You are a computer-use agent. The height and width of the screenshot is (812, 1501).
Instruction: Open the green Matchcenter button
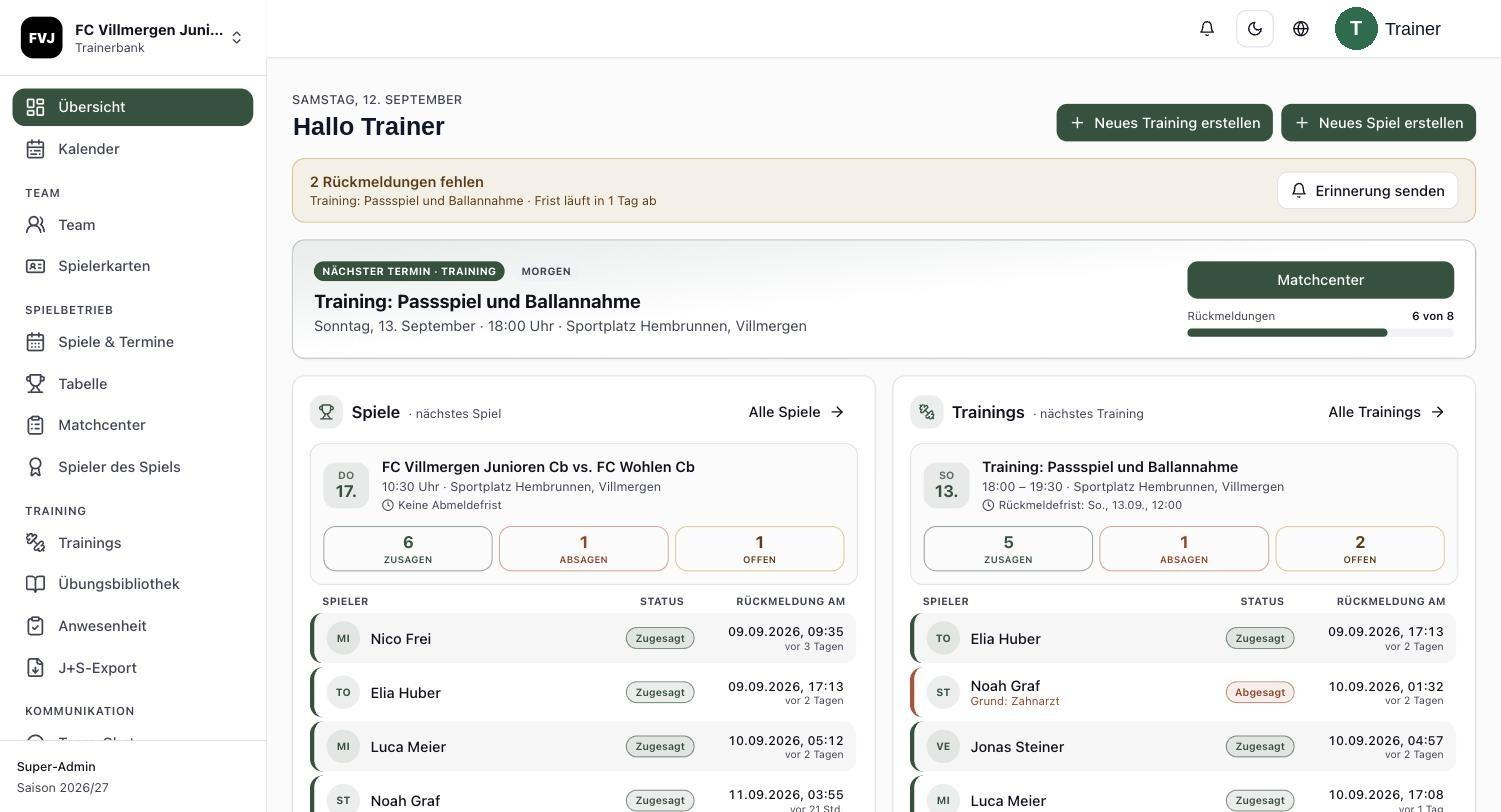(1321, 280)
